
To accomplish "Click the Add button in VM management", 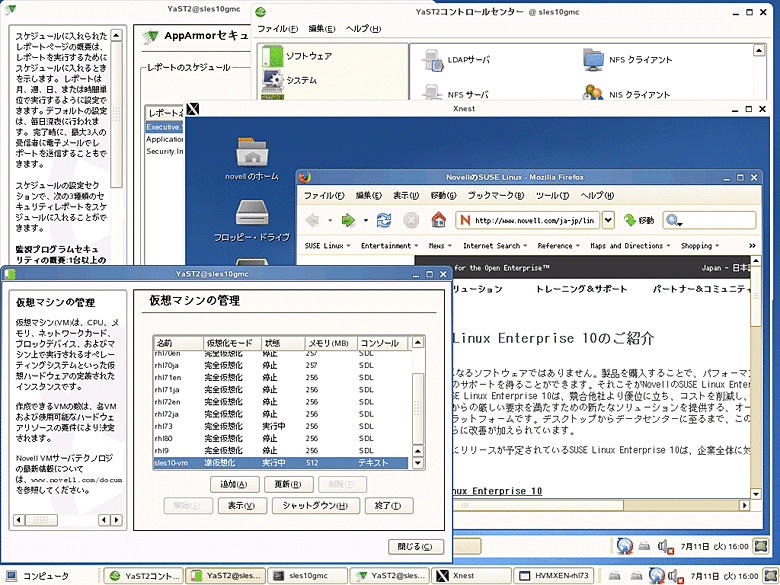I will tap(233, 484).
